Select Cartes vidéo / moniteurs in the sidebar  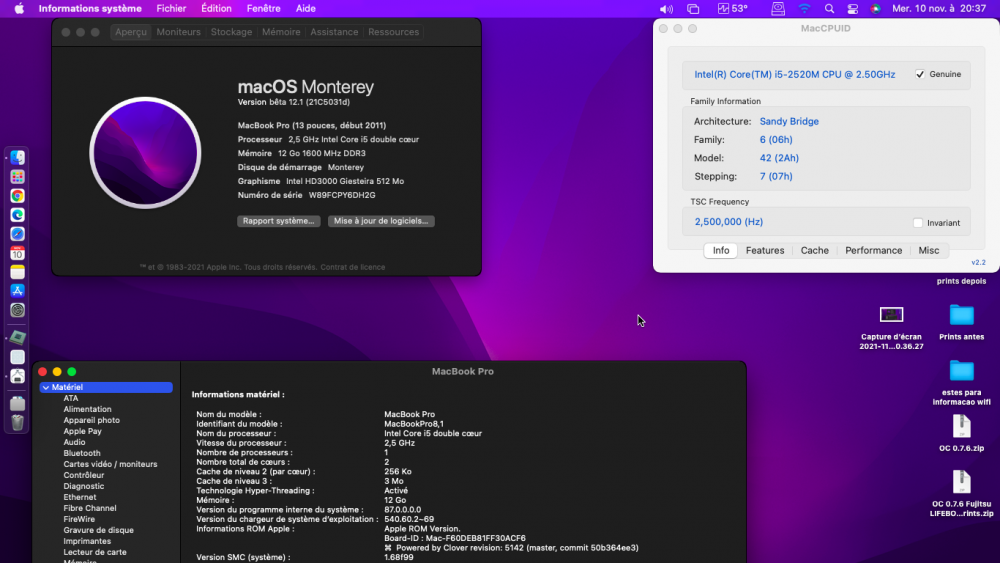tap(110, 464)
